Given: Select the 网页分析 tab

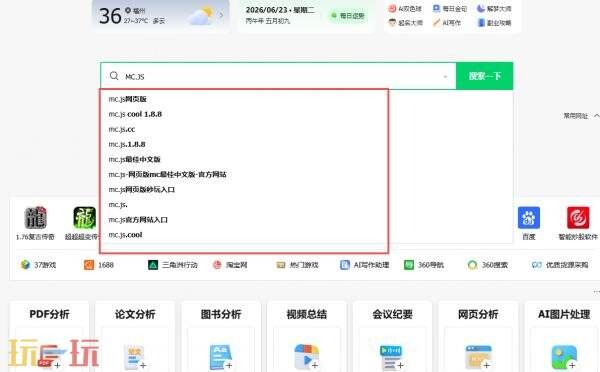Looking at the screenshot, I should click(478, 314).
